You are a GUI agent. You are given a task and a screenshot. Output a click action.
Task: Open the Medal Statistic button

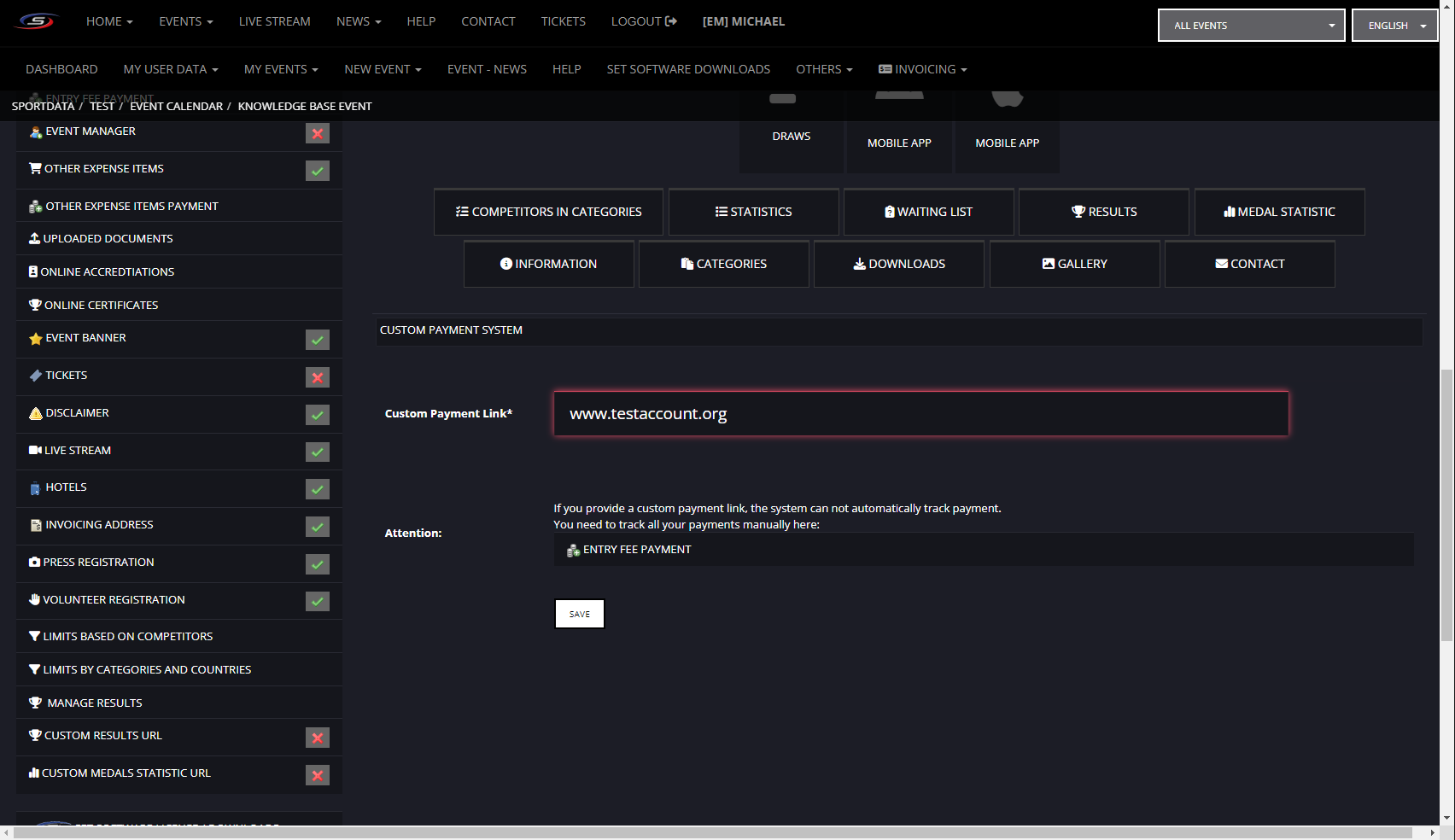(x=1279, y=212)
